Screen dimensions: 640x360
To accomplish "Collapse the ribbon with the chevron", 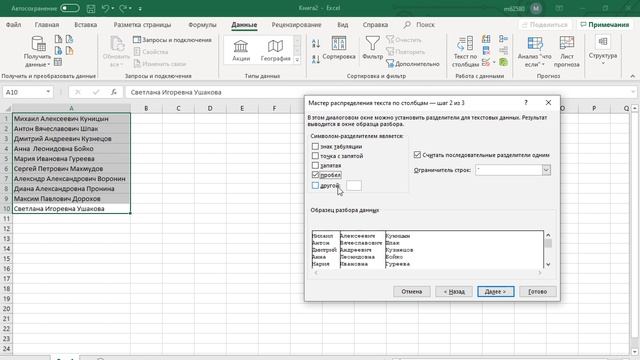I will (x=632, y=76).
